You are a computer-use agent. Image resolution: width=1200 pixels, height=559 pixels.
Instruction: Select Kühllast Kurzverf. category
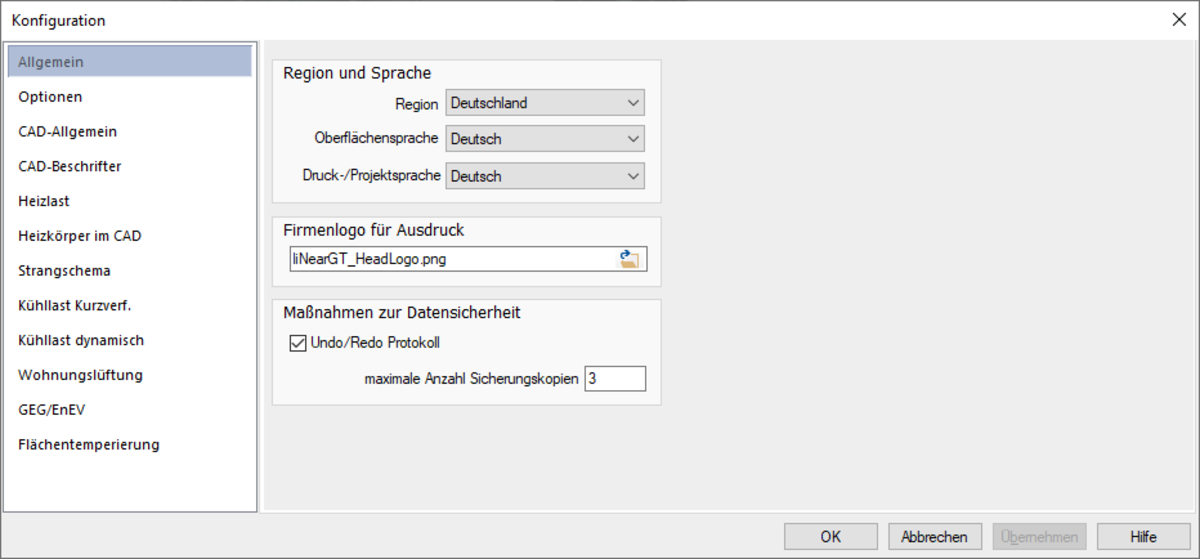[x=130, y=305]
